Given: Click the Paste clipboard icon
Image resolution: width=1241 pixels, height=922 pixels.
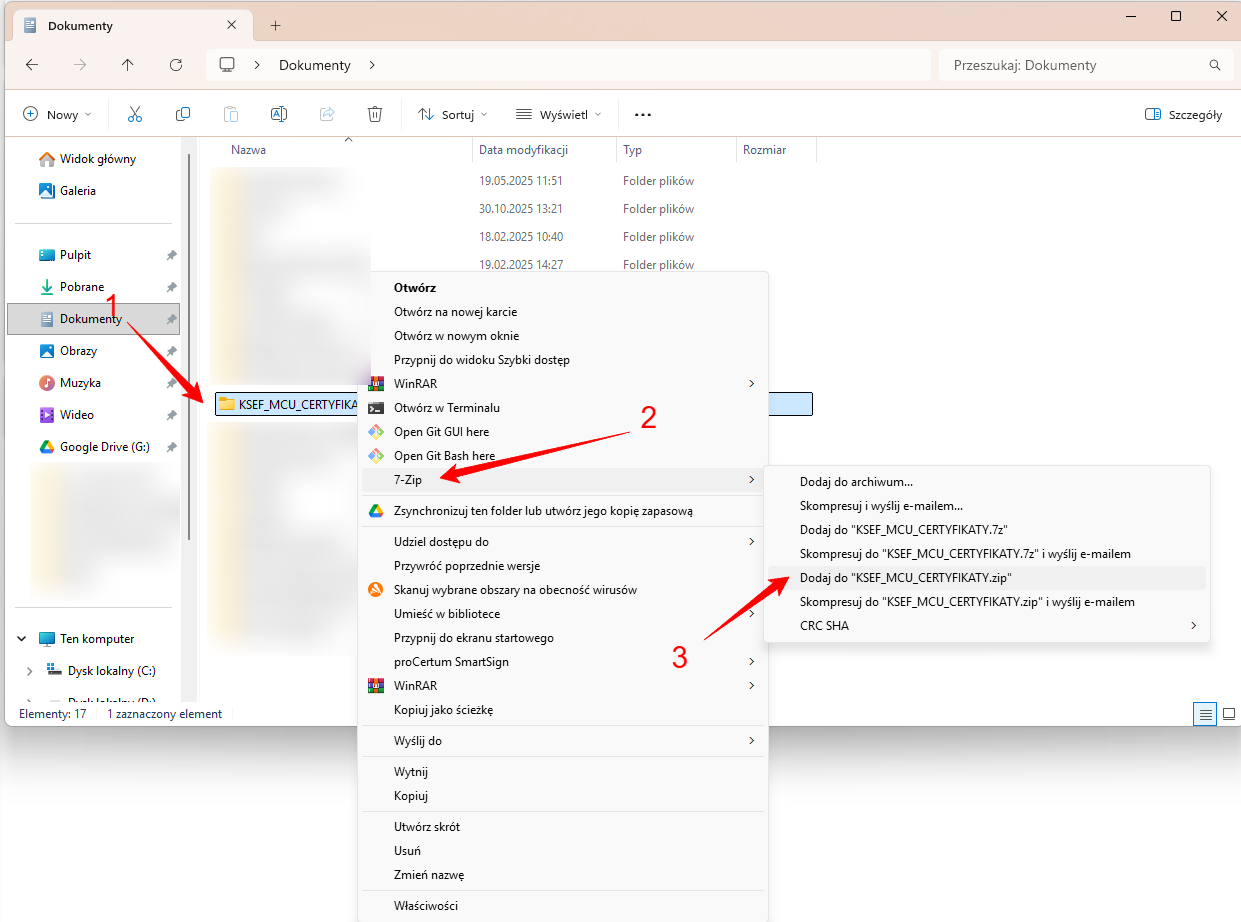Looking at the screenshot, I should 231,114.
